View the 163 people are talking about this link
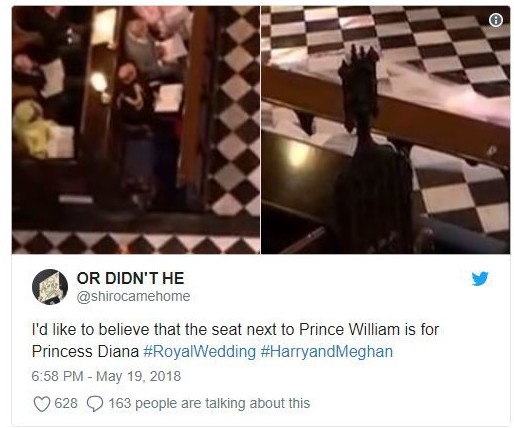The image size is (514, 428). (209, 403)
